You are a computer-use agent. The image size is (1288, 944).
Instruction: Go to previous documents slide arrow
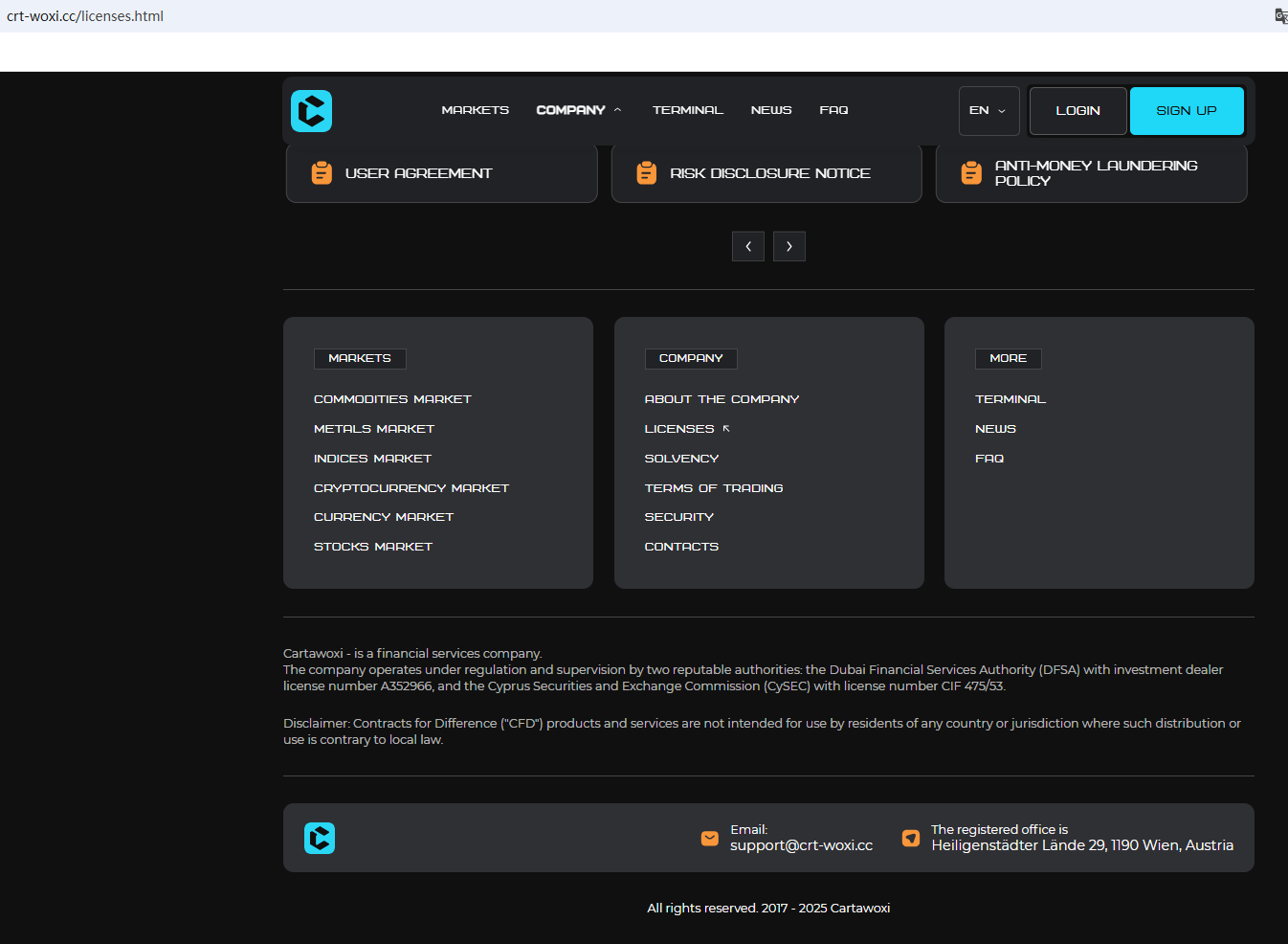pyautogui.click(x=748, y=246)
